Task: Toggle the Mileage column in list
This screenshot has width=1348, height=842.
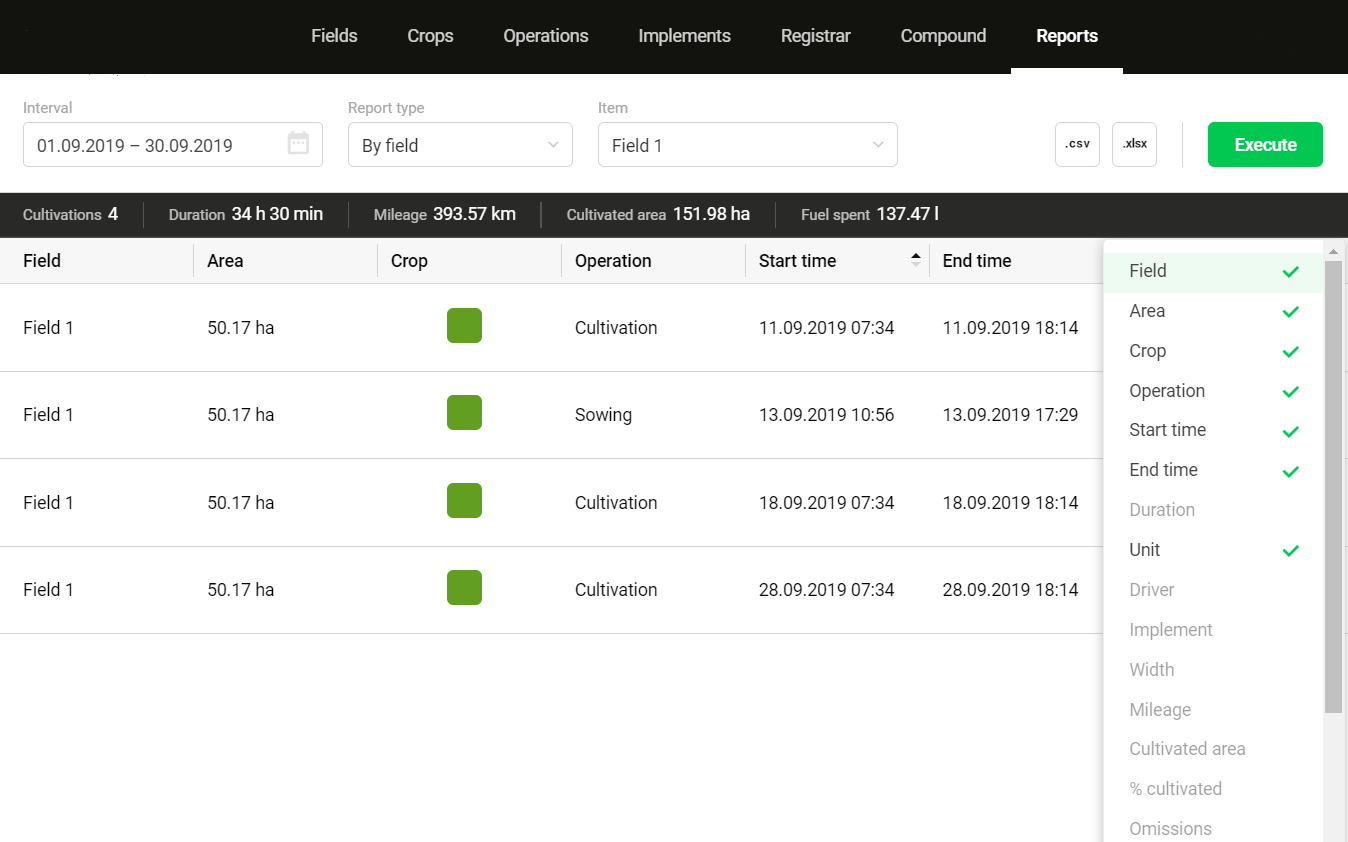Action: click(x=1160, y=710)
